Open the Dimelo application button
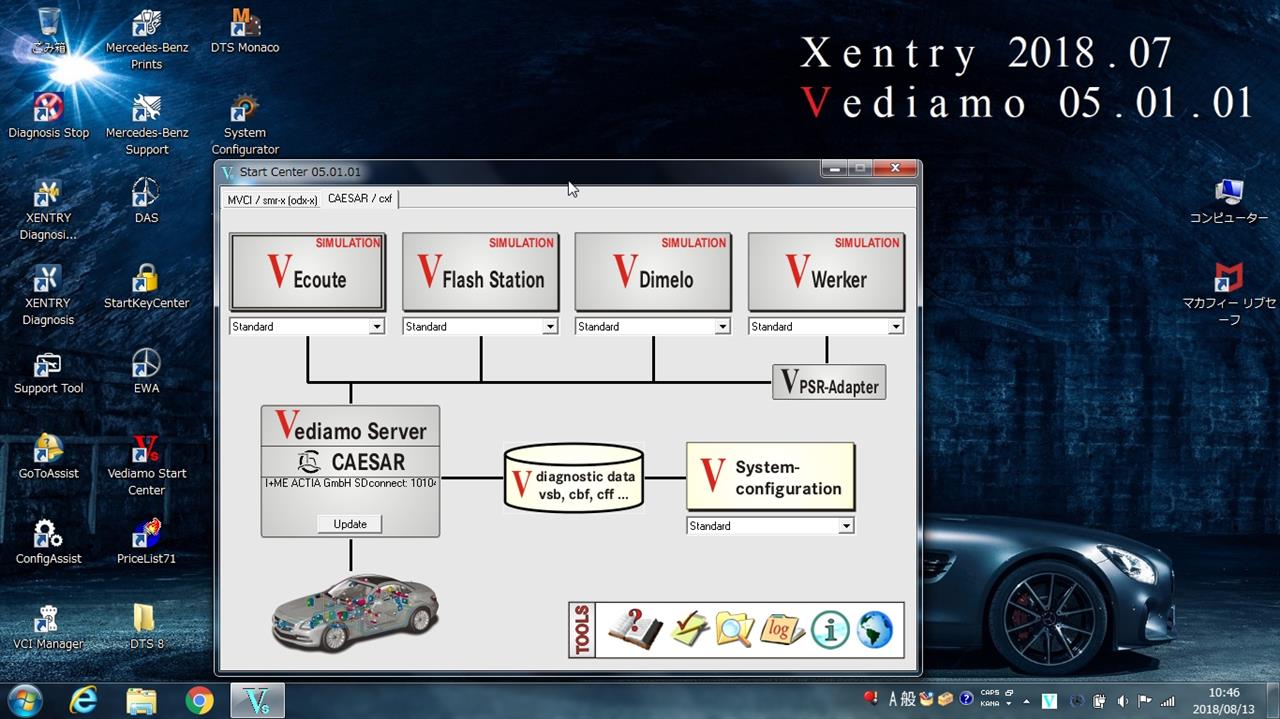This screenshot has width=1280, height=719. point(653,272)
